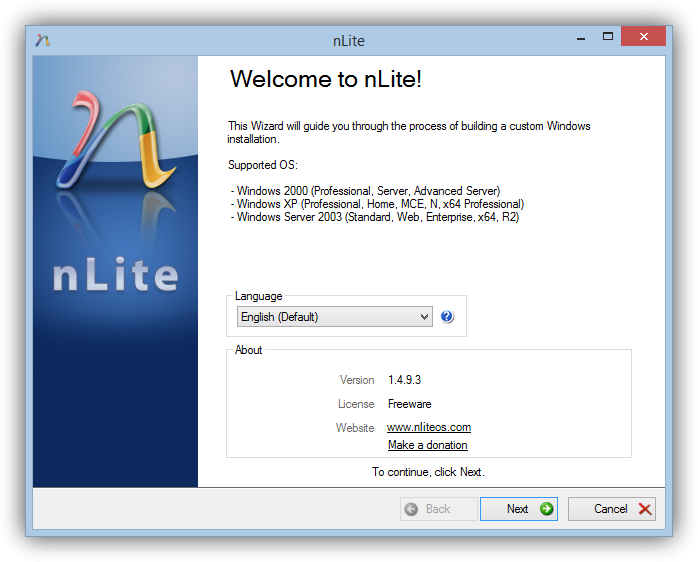Click the disabled Back button
This screenshot has width=698, height=562.
click(x=438, y=509)
